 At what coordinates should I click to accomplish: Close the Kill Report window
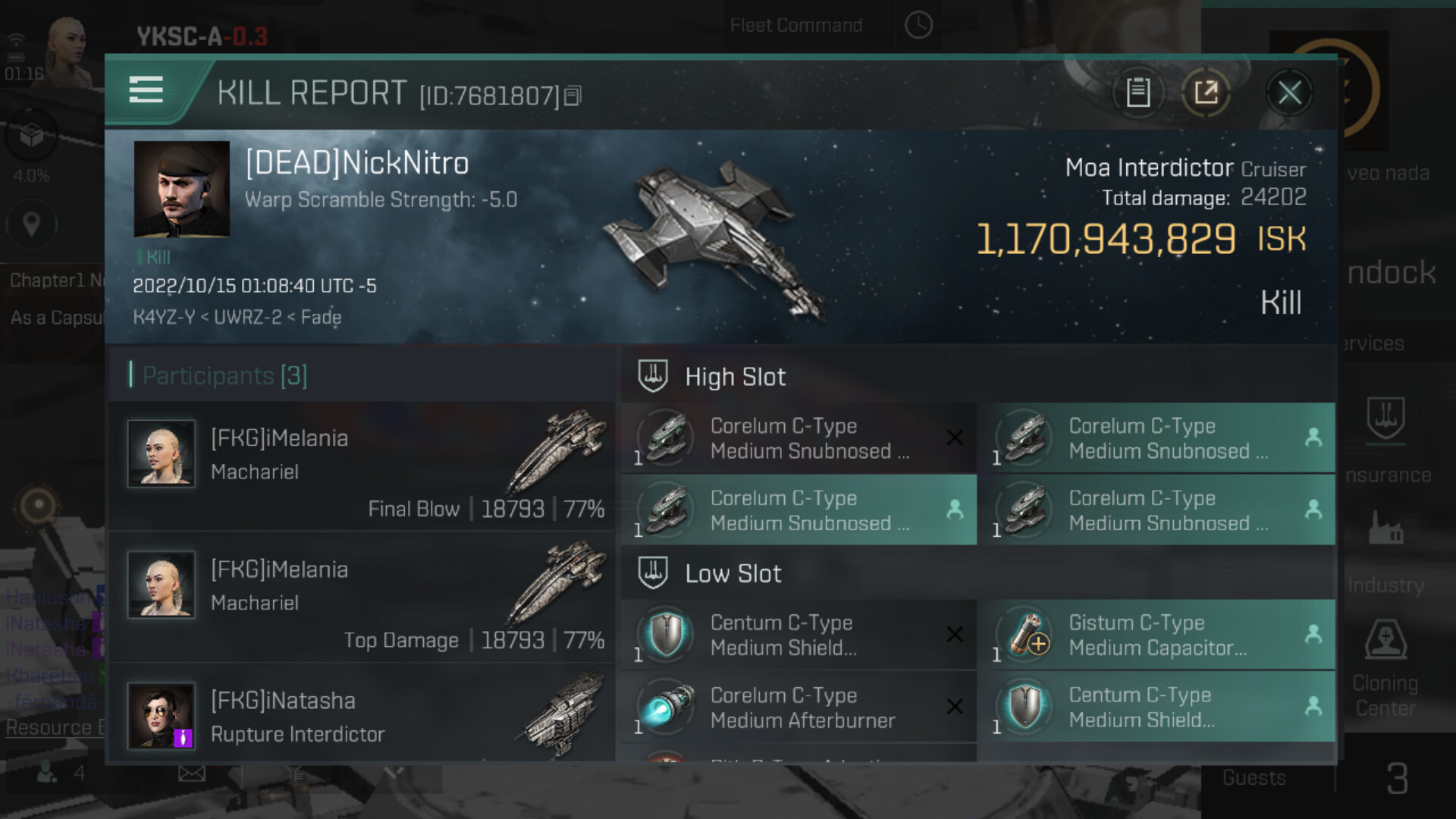pyautogui.click(x=1289, y=93)
